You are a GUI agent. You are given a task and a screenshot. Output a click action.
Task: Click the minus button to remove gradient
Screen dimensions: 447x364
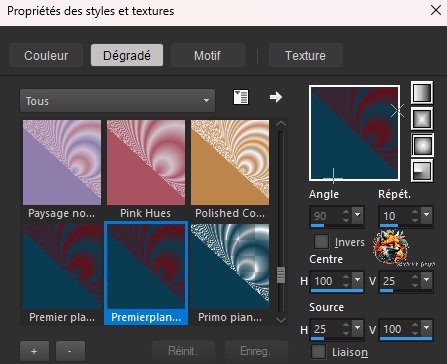[x=70, y=351]
